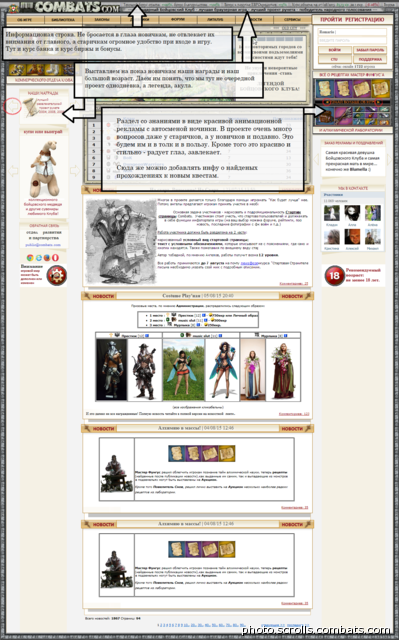
Task: Open the БИБЛИОТЕКА menu item
Action: pyautogui.click(x=63, y=20)
